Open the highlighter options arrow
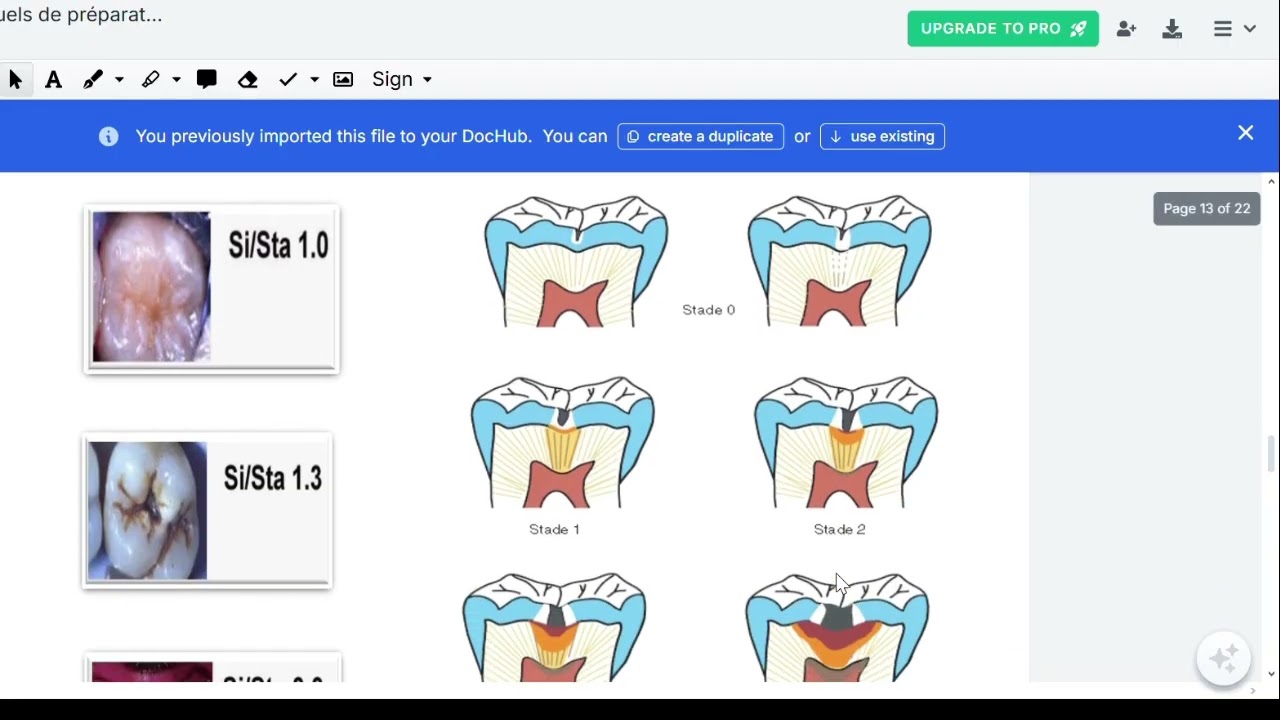1280x720 pixels. [176, 80]
